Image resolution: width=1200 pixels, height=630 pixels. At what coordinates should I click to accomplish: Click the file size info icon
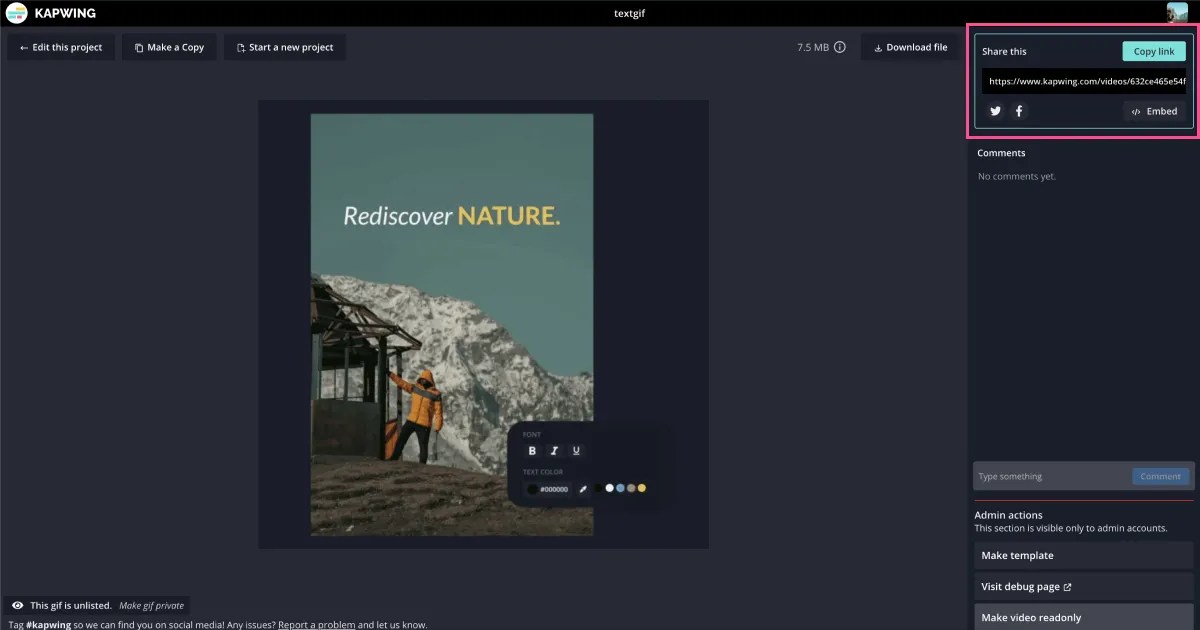[841, 46]
